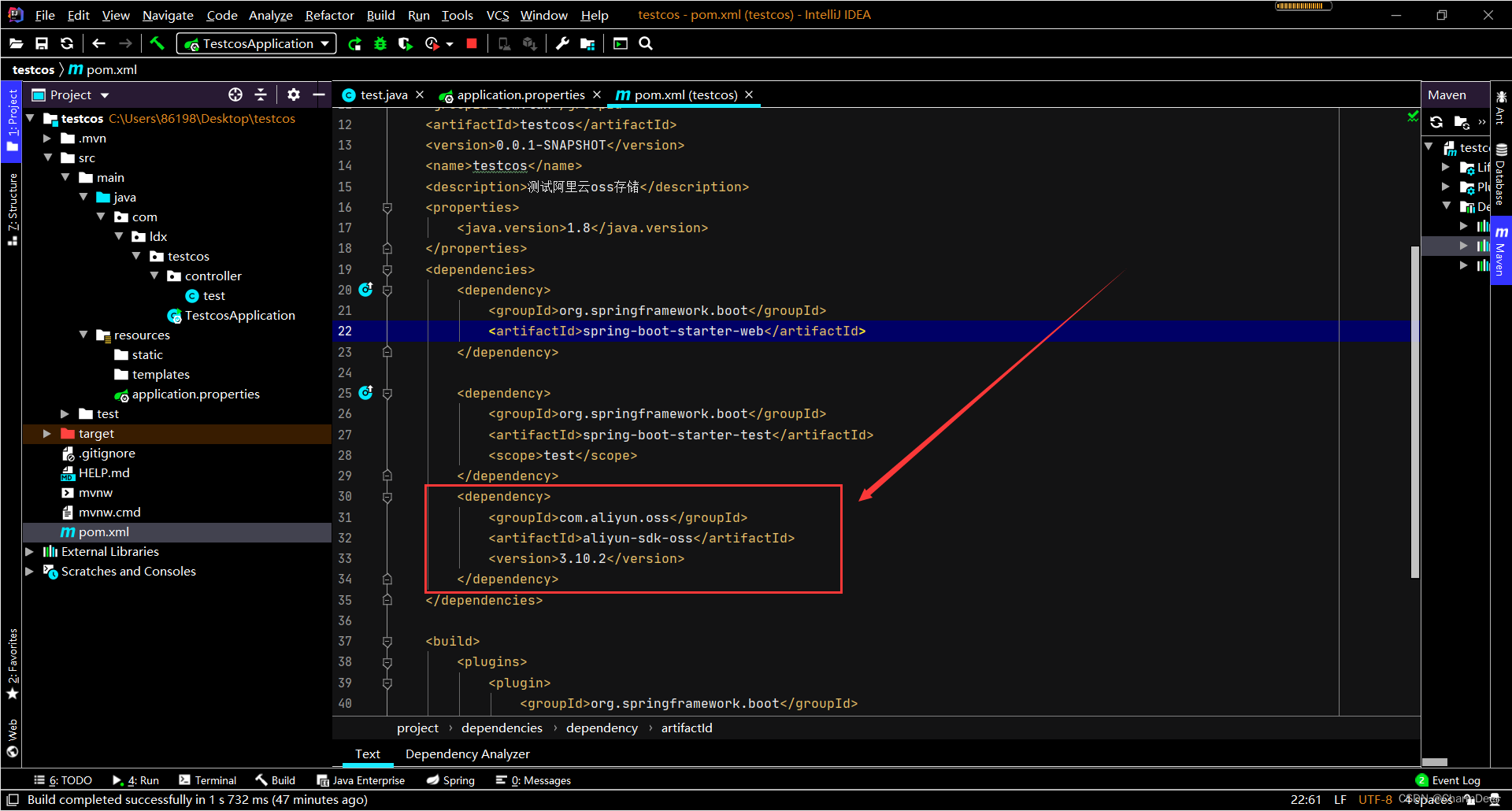Click the editor vertical scrollbar
The image size is (1512, 811).
tap(1414, 412)
